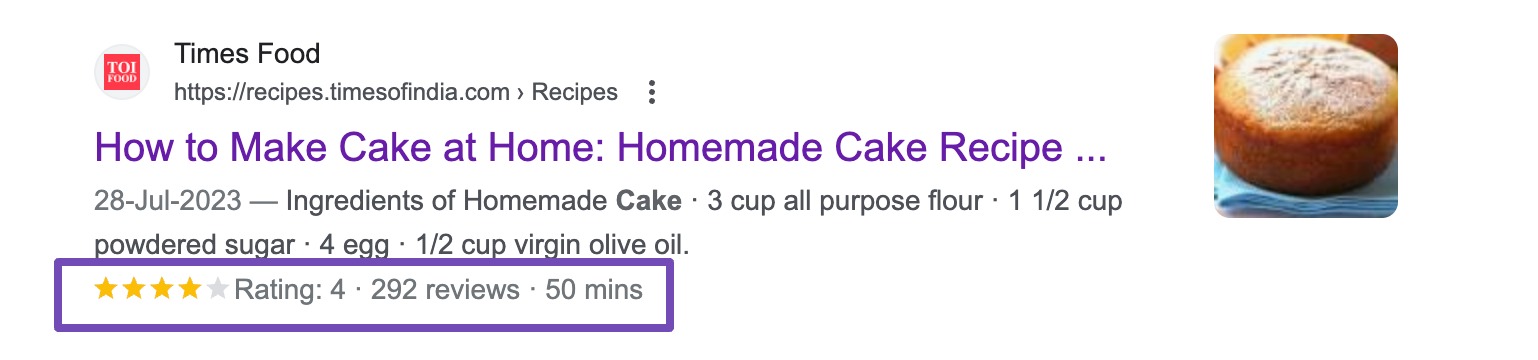Viewport: 1538px width, 360px height.
Task: Click the first gold rating star
Action: tap(105, 290)
